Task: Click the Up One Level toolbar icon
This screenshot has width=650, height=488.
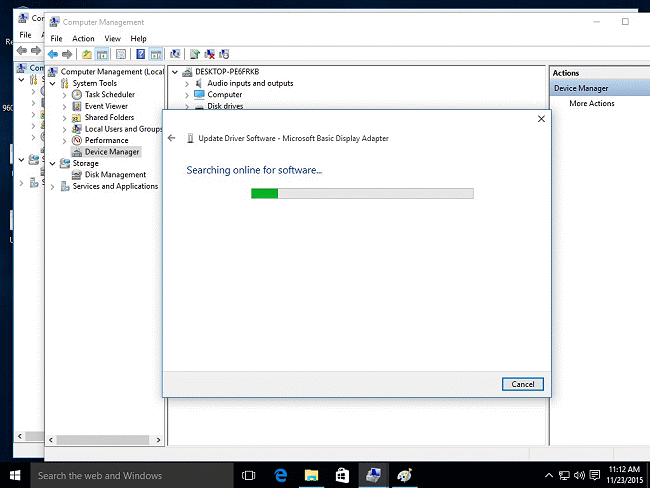Action: pos(87,54)
